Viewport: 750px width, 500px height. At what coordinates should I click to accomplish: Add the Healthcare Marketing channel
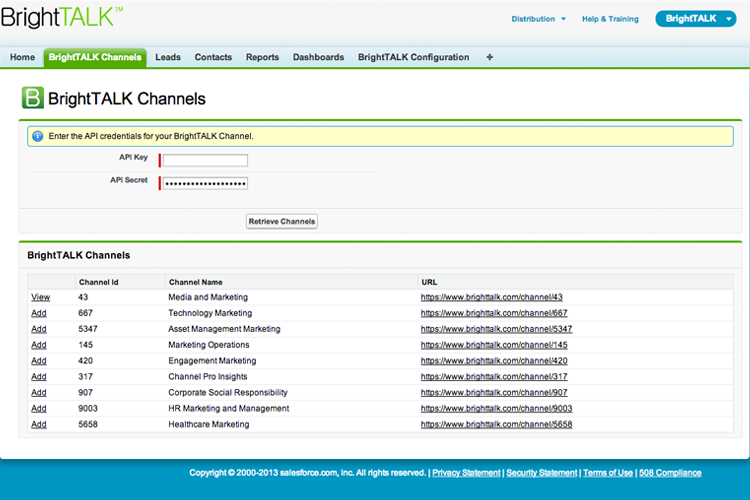pyautogui.click(x=39, y=424)
